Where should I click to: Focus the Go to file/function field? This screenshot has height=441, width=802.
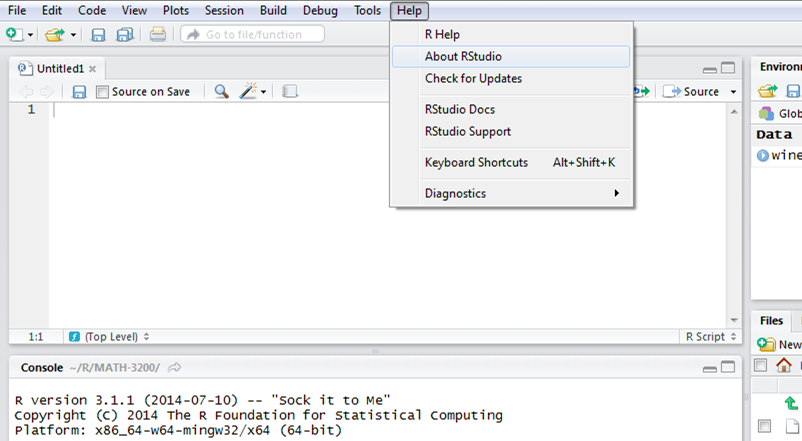point(253,34)
